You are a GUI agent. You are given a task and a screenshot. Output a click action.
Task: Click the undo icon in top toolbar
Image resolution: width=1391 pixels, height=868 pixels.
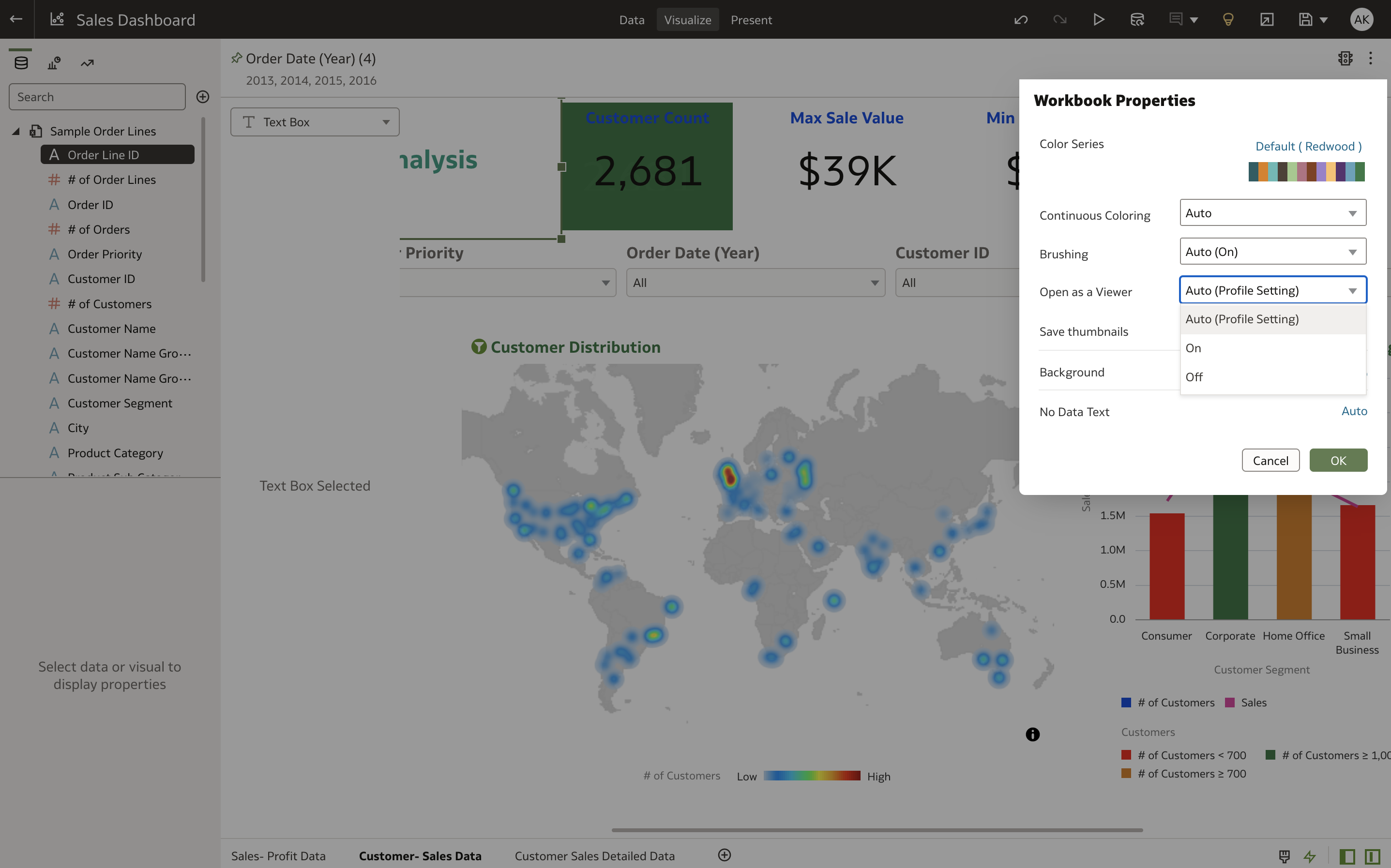pos(1021,19)
